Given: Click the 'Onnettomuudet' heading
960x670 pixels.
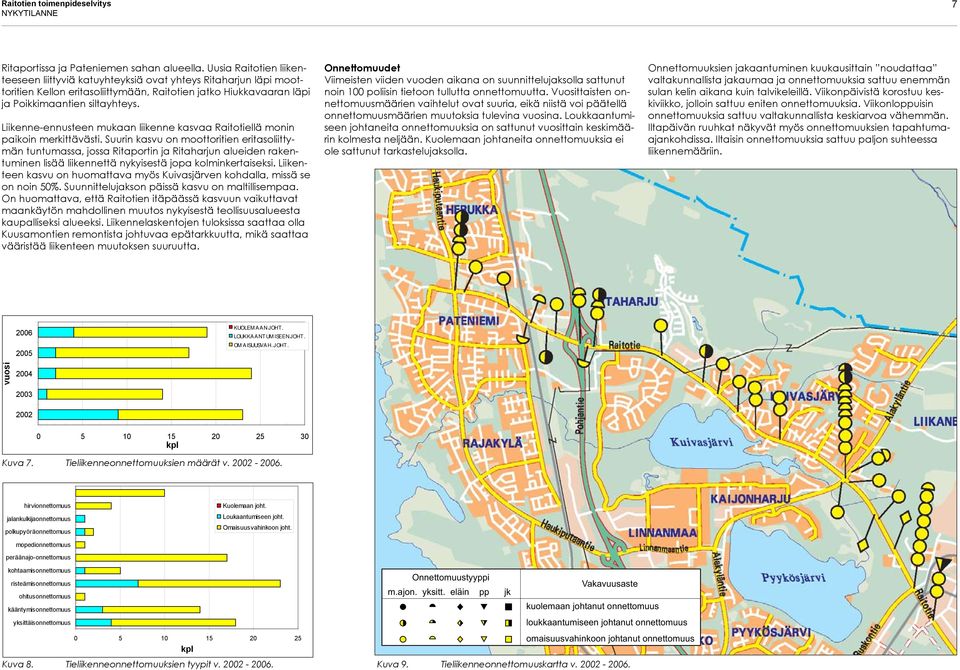Looking at the screenshot, I should 362,68.
